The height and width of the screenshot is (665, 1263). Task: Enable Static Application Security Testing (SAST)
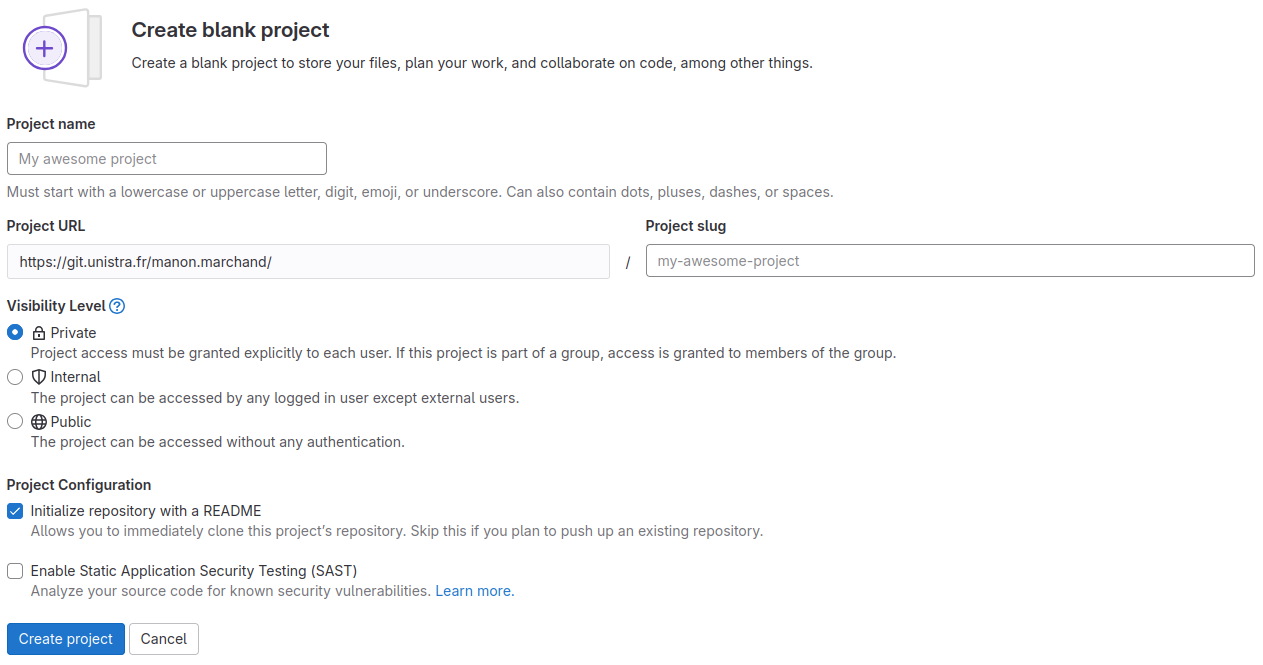point(14,570)
